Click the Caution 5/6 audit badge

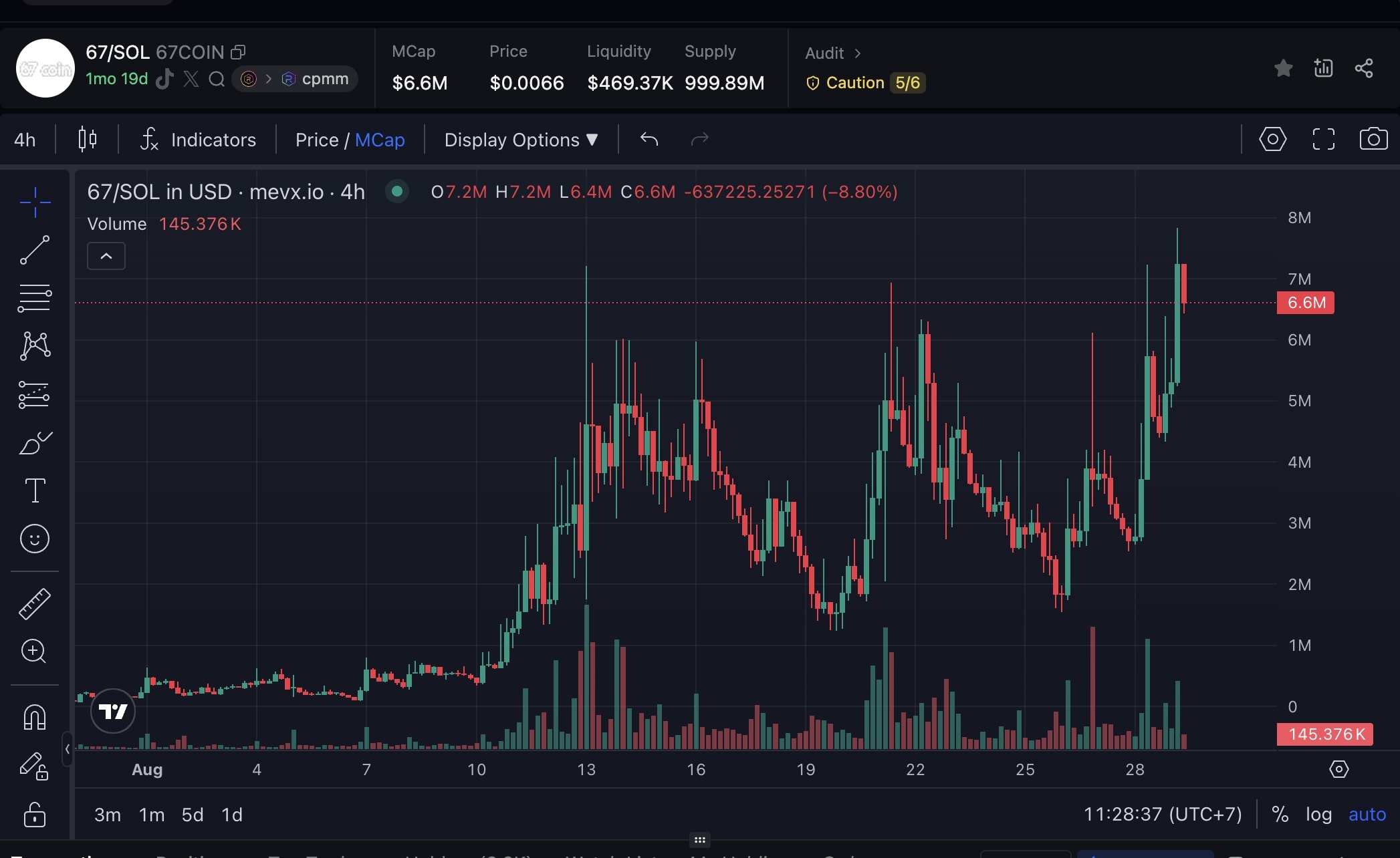[x=865, y=83]
